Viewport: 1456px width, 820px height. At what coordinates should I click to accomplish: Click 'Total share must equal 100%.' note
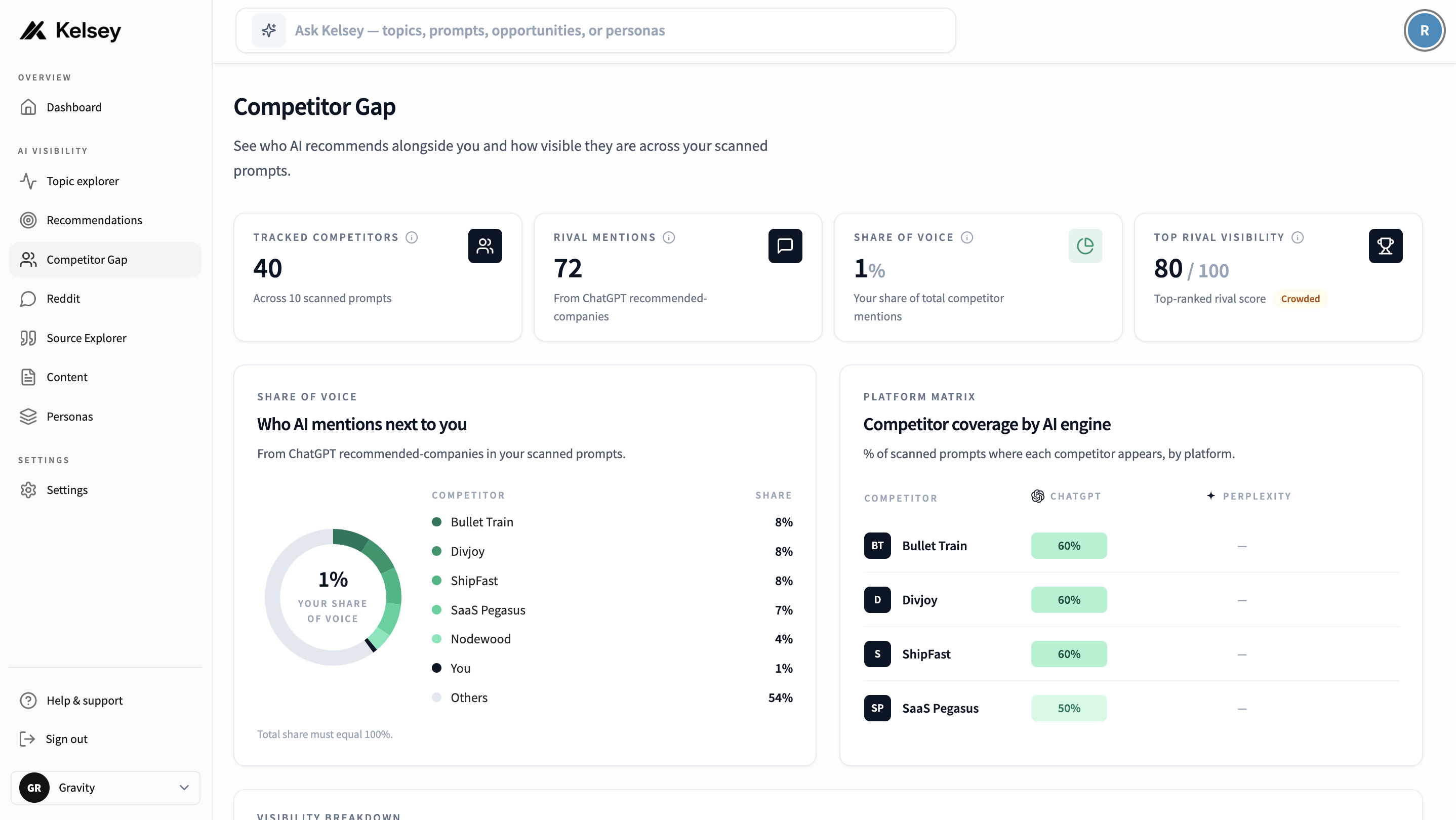tap(325, 734)
